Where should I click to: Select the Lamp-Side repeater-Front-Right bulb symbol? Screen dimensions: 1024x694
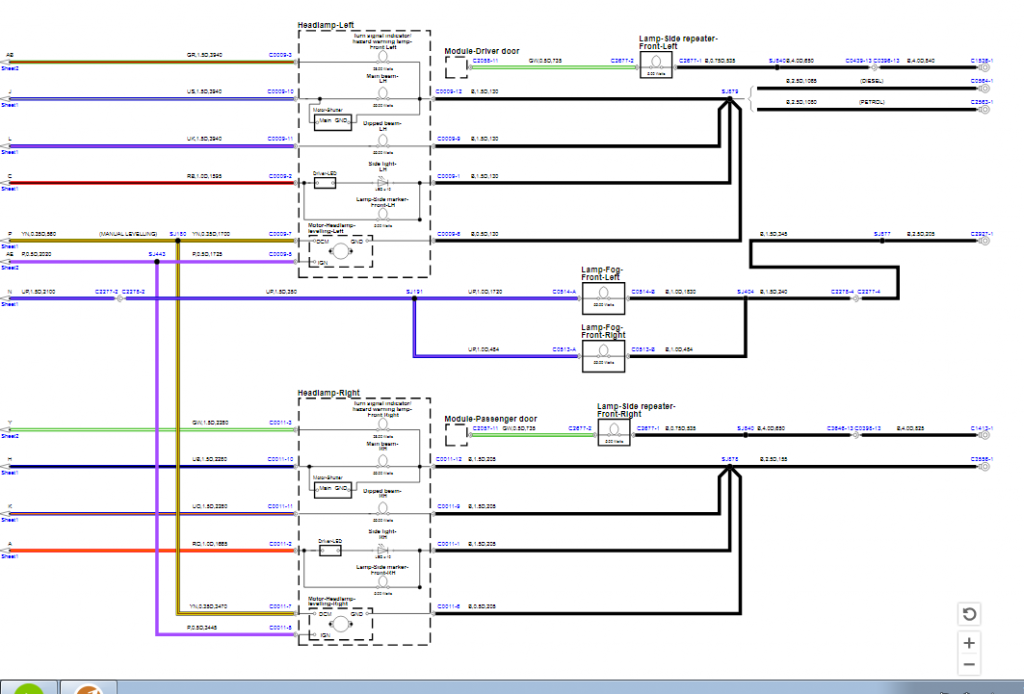click(x=614, y=430)
